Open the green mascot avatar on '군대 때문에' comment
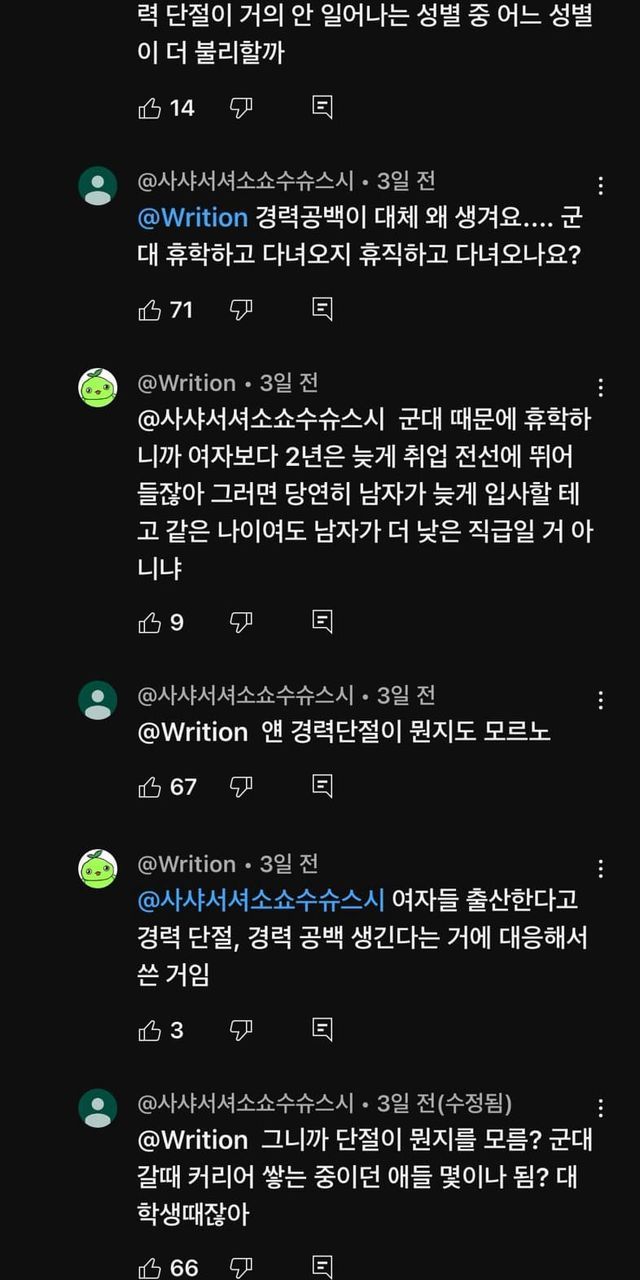The image size is (640, 1280). tap(98, 387)
